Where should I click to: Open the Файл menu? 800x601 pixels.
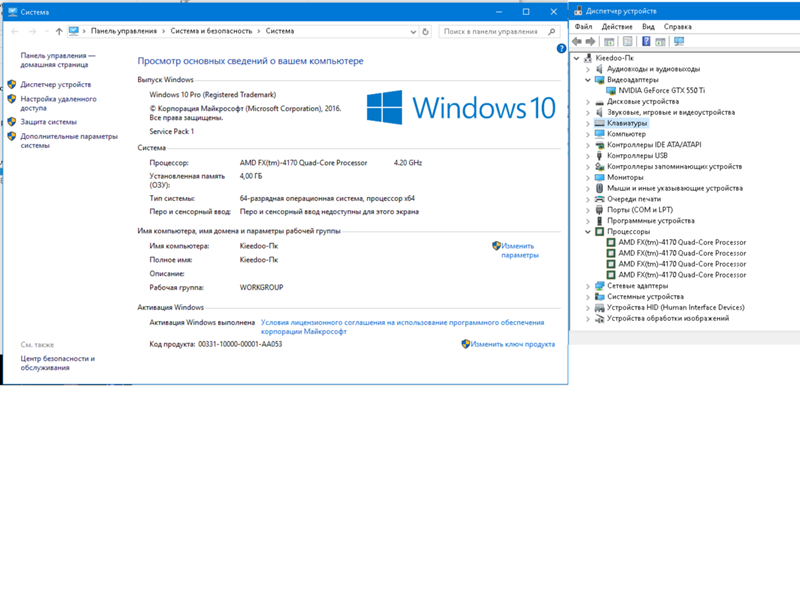tap(583, 27)
